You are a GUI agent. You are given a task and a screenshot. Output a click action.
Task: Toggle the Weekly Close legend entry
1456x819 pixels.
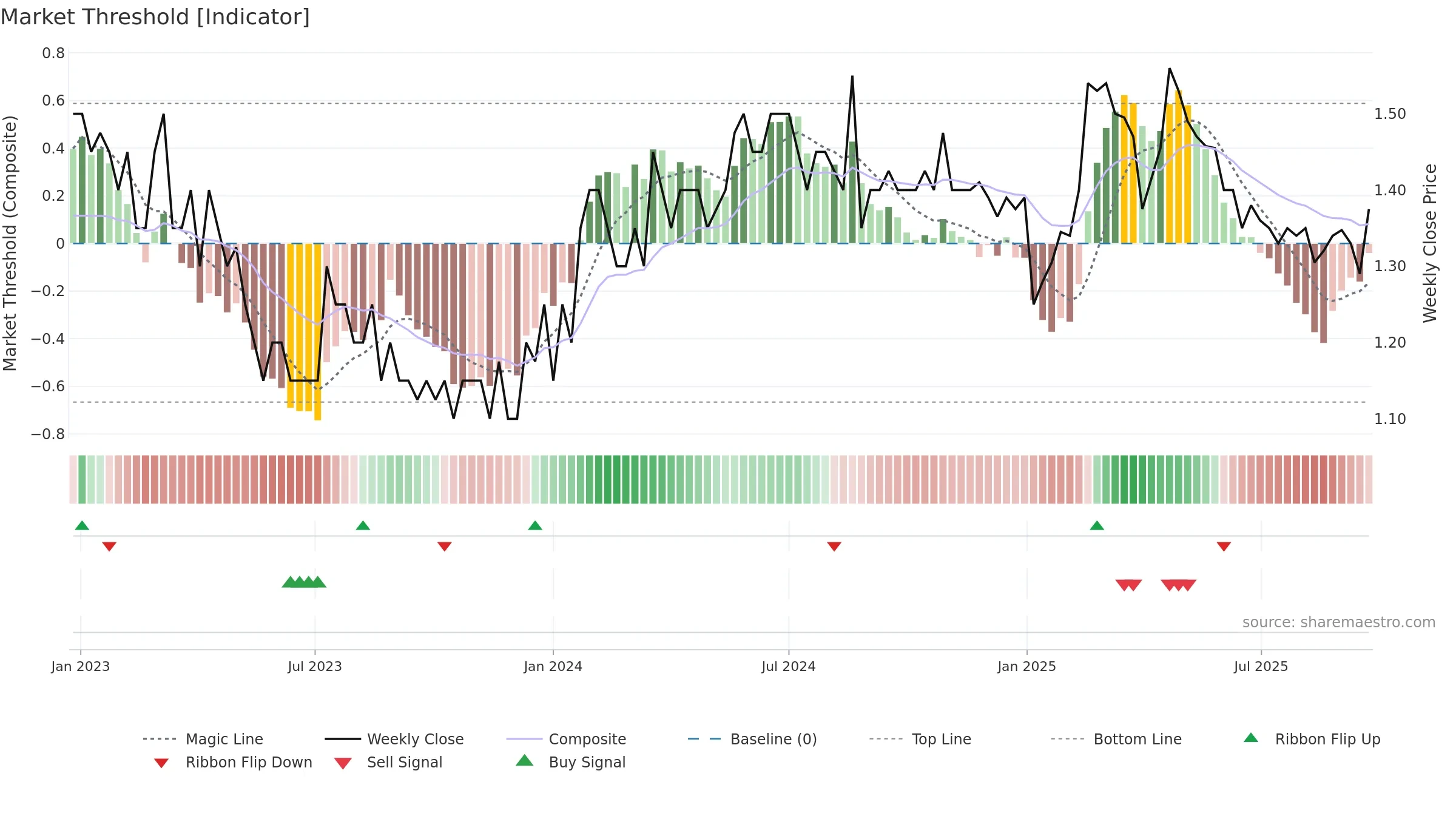[394, 739]
